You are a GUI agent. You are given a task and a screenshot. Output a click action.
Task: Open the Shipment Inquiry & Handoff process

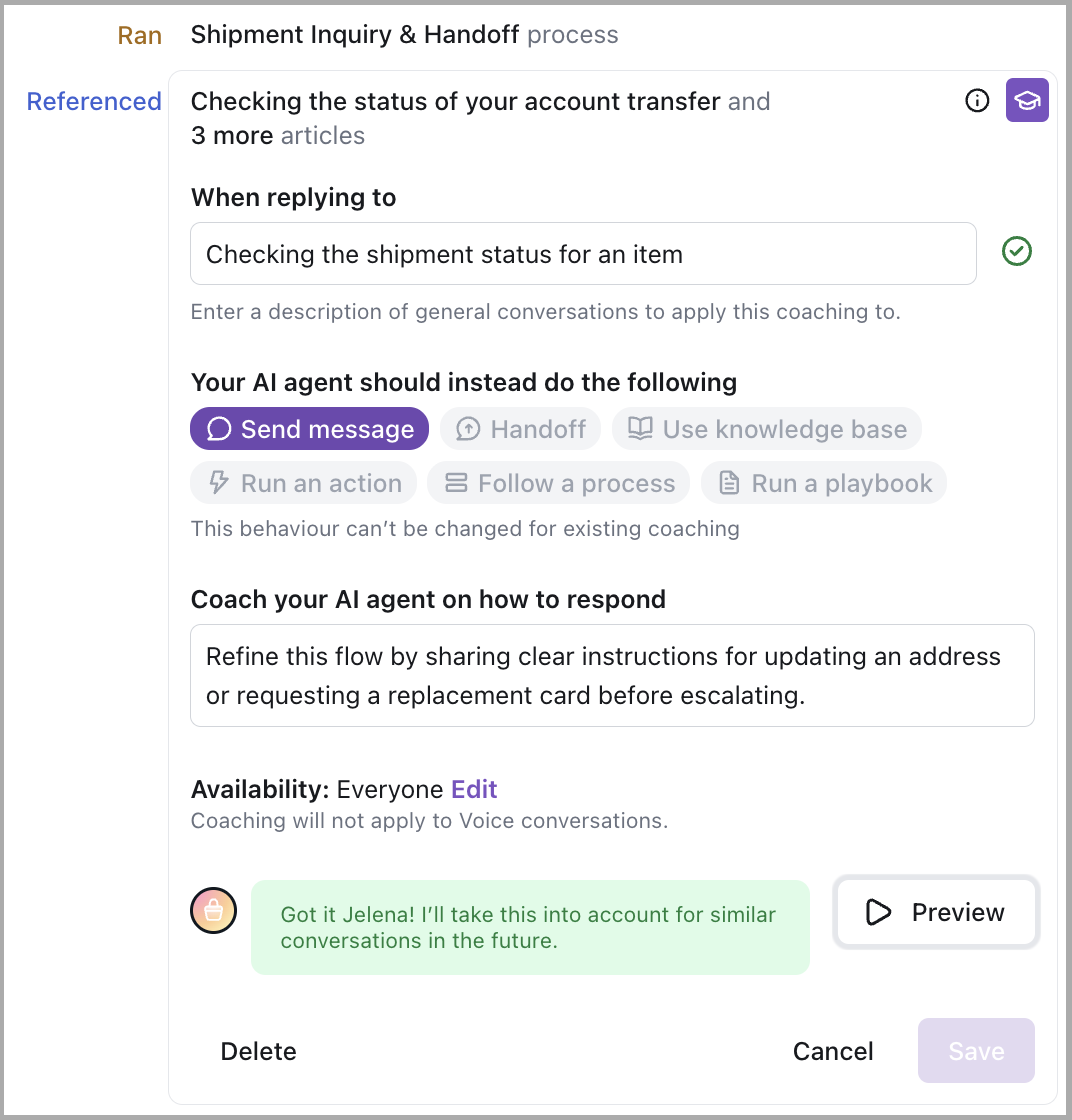pos(355,35)
